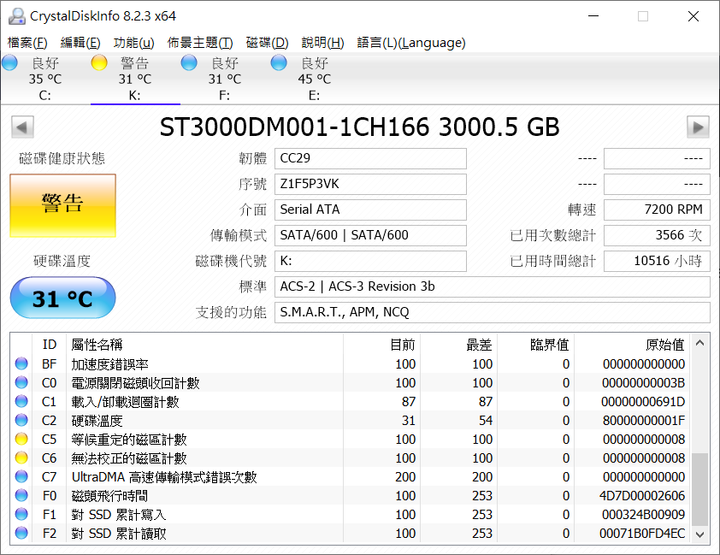
Task: Click the scroll down arrow of attribute list
Action: [700, 534]
